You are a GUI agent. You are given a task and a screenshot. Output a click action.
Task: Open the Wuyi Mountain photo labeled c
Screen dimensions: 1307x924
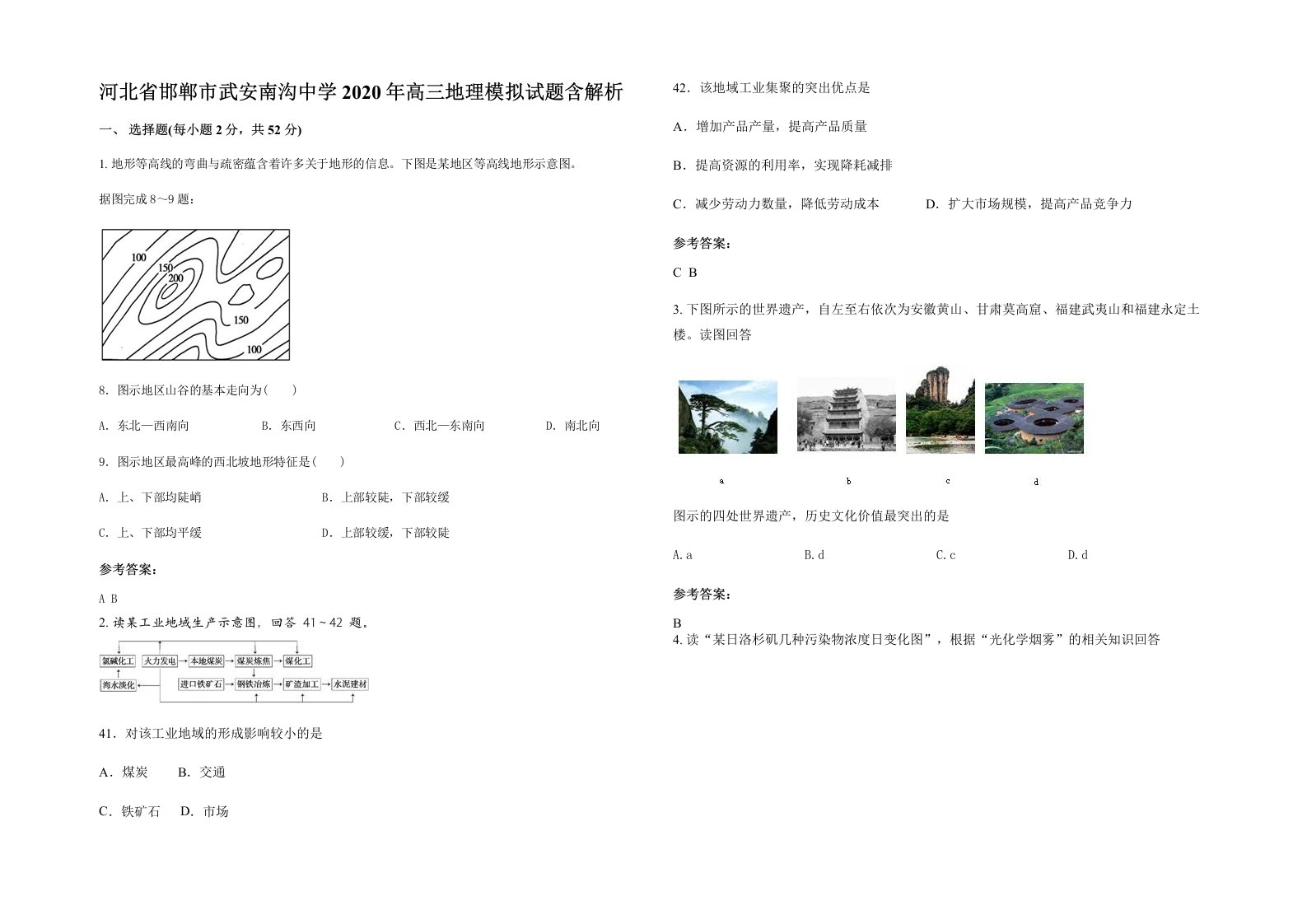click(x=941, y=410)
